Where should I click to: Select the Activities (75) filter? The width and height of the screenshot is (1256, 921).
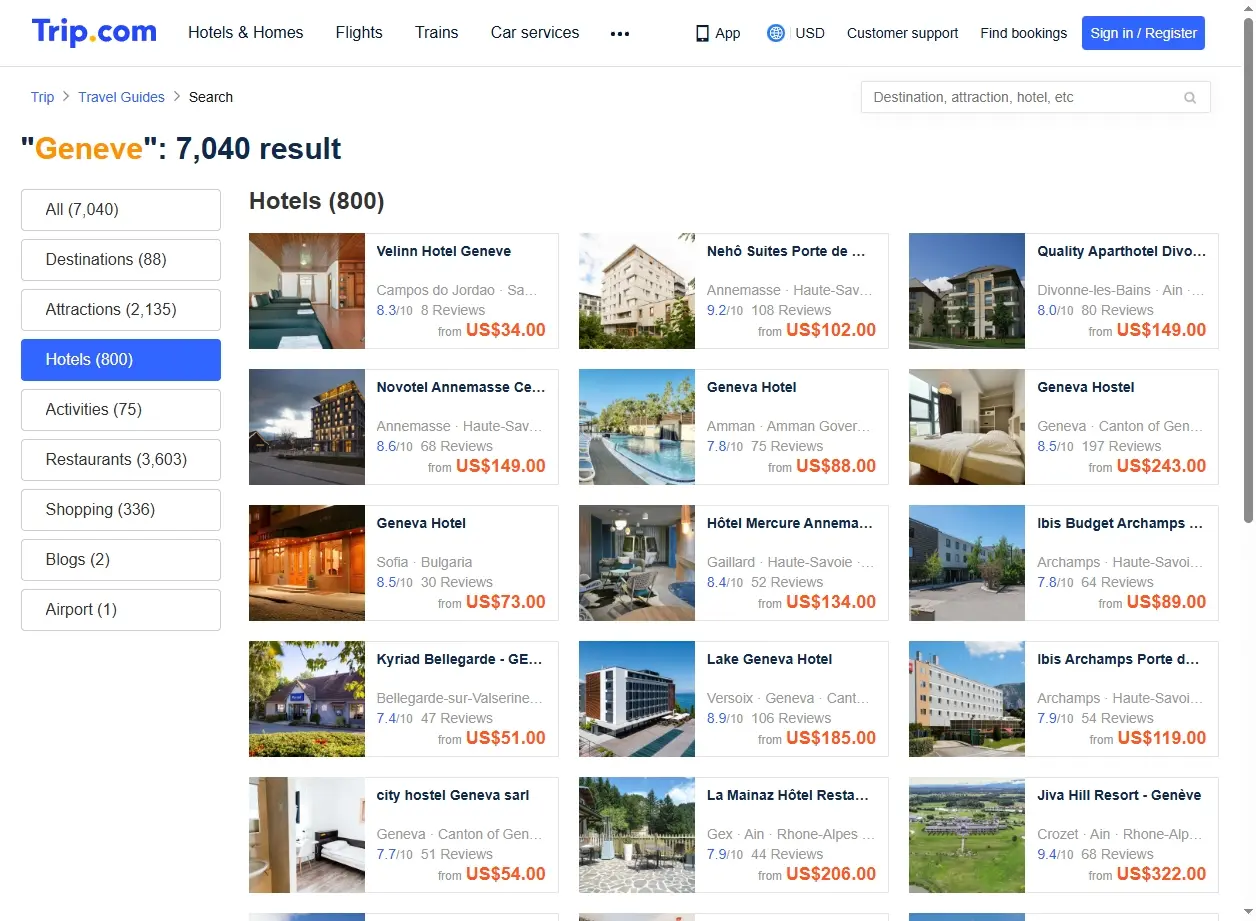click(x=121, y=410)
